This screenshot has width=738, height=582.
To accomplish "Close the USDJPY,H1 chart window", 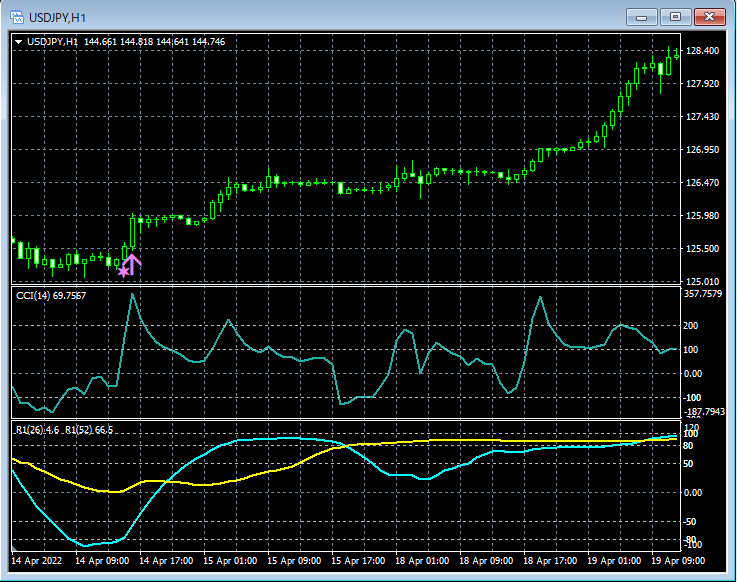I will 710,17.
